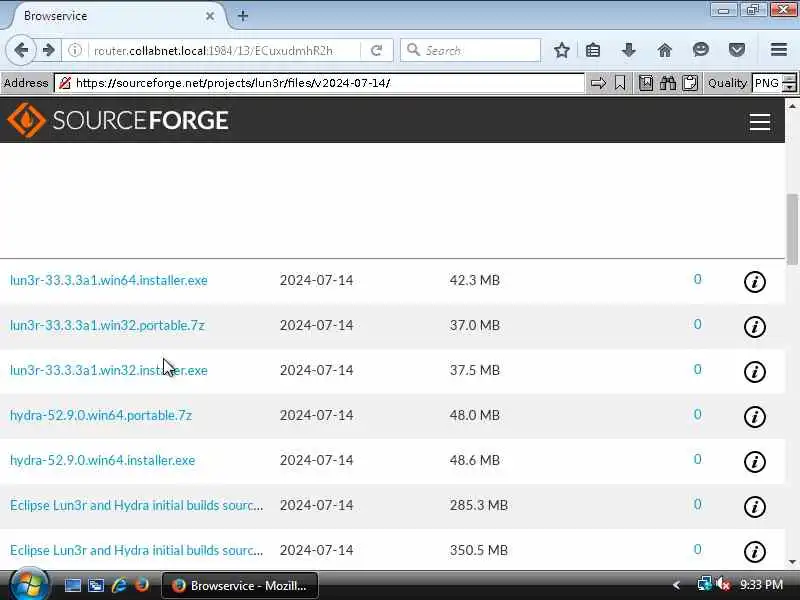This screenshot has height=600, width=800.
Task: Go forward using the Firefox forward arrow
Action: pos(49,50)
